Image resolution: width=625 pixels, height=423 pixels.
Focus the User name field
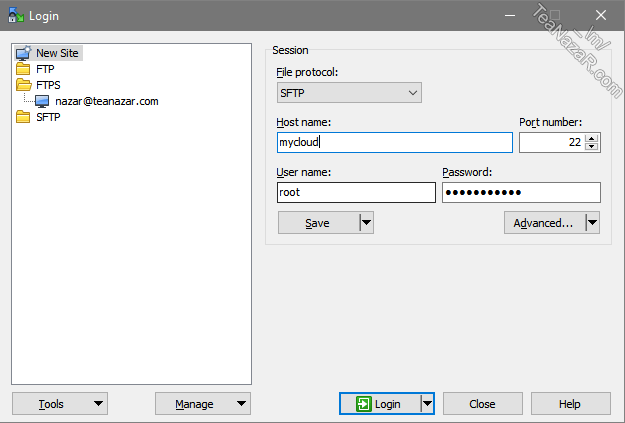pos(356,193)
